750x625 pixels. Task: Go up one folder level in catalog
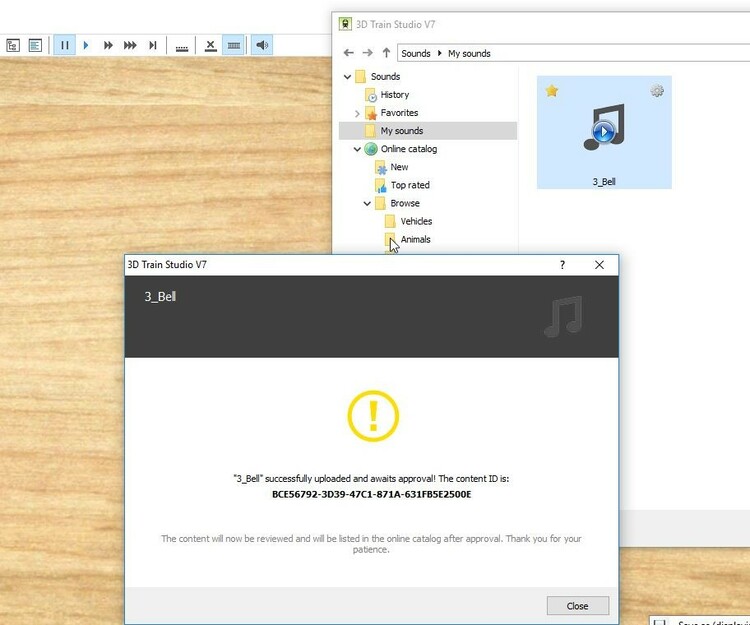coord(386,53)
